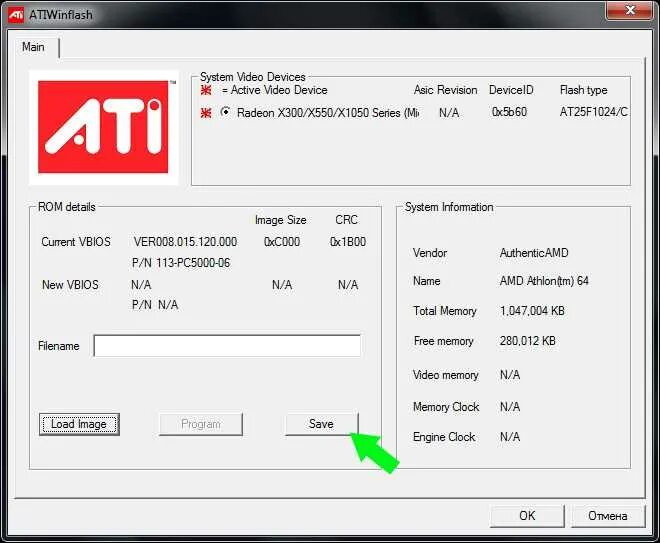Click the System Video Devices group title
Viewport: 660px width, 543px height.
pyautogui.click(x=253, y=77)
